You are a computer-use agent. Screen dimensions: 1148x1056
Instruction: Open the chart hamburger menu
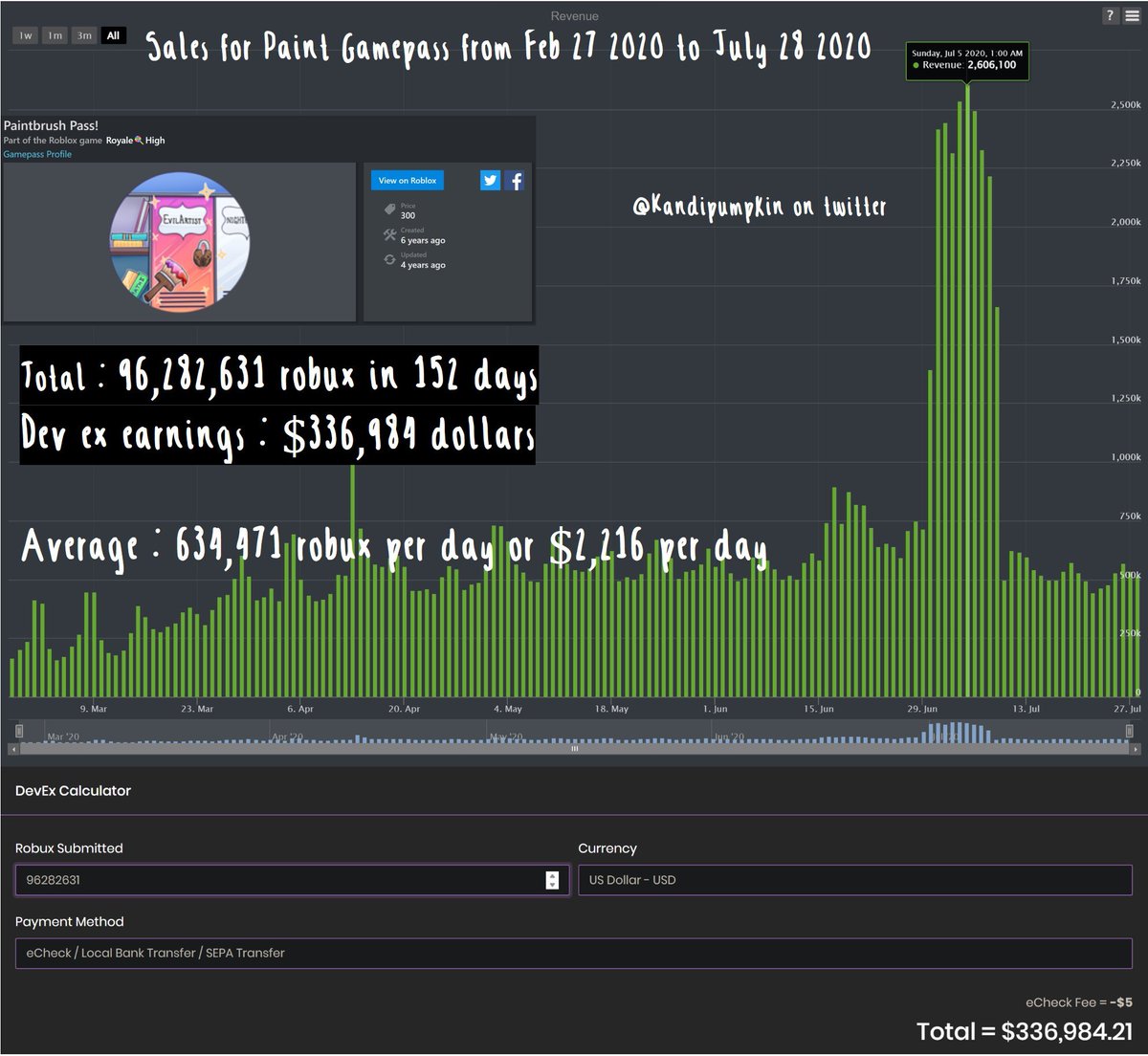click(1131, 15)
